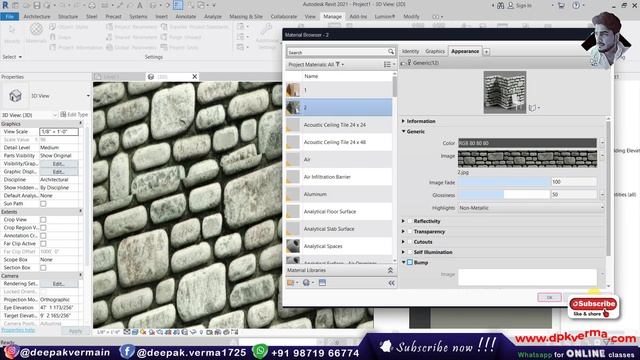Click OK in Material Browser
Image resolution: width=640 pixels, height=360 pixels.
(549, 297)
